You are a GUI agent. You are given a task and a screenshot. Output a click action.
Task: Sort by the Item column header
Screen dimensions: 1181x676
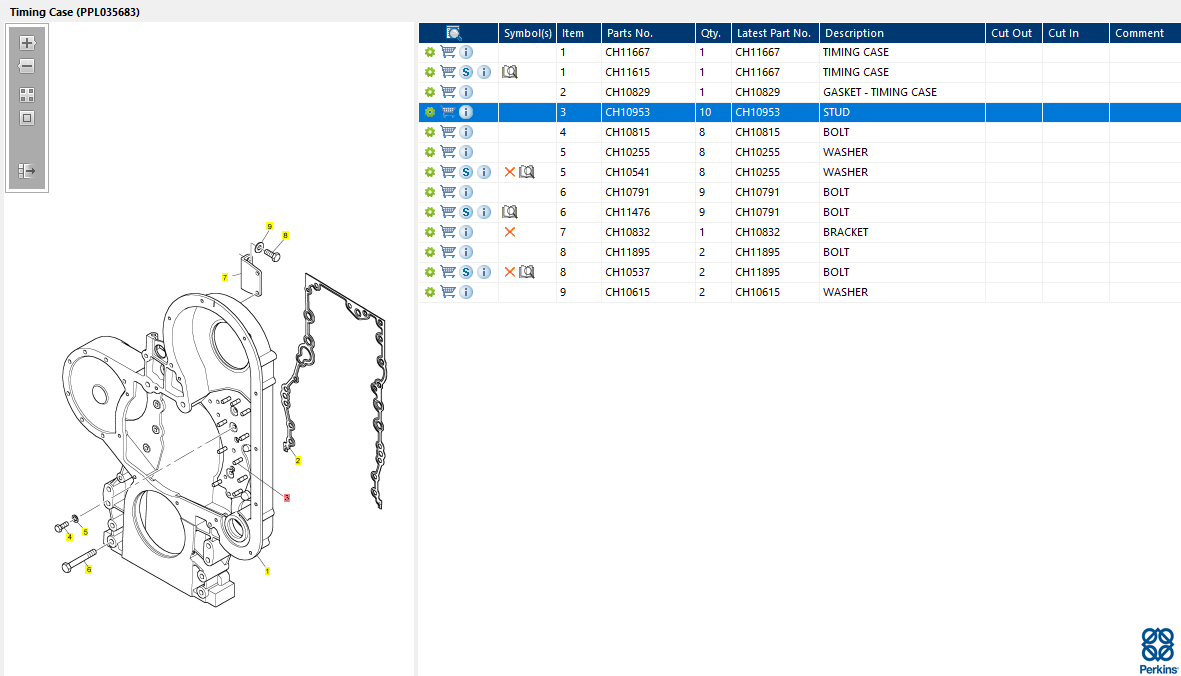coord(578,33)
